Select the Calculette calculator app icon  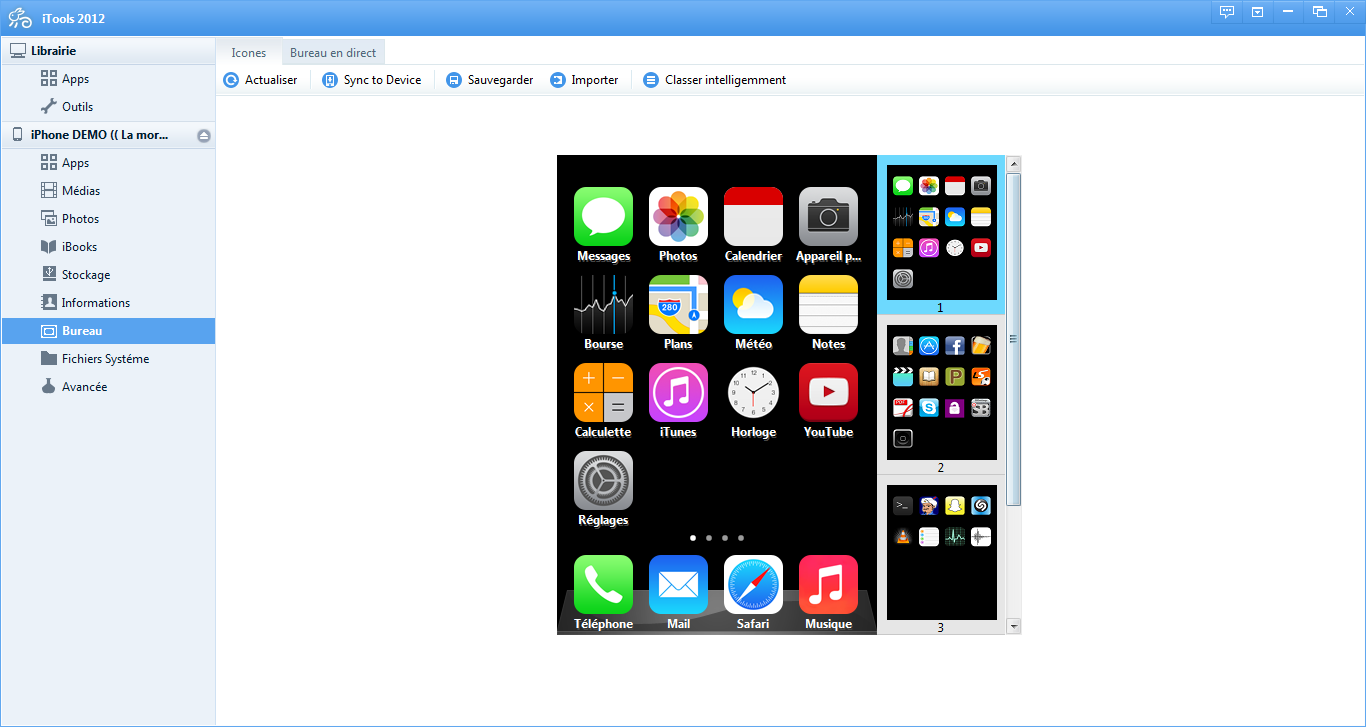603,392
